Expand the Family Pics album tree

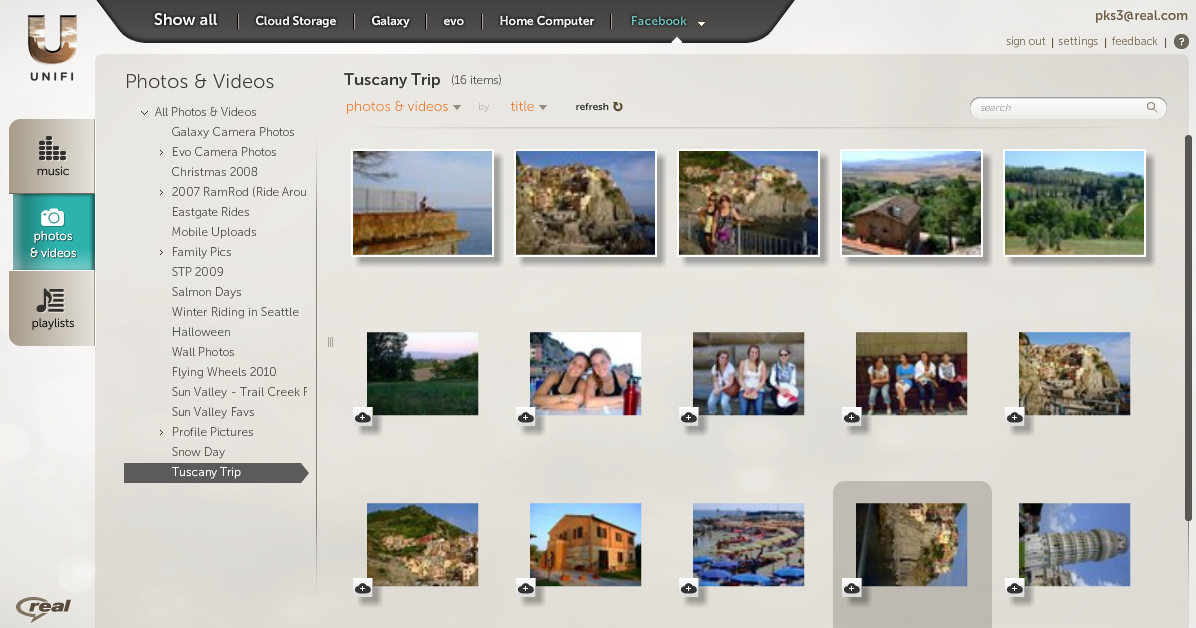161,252
